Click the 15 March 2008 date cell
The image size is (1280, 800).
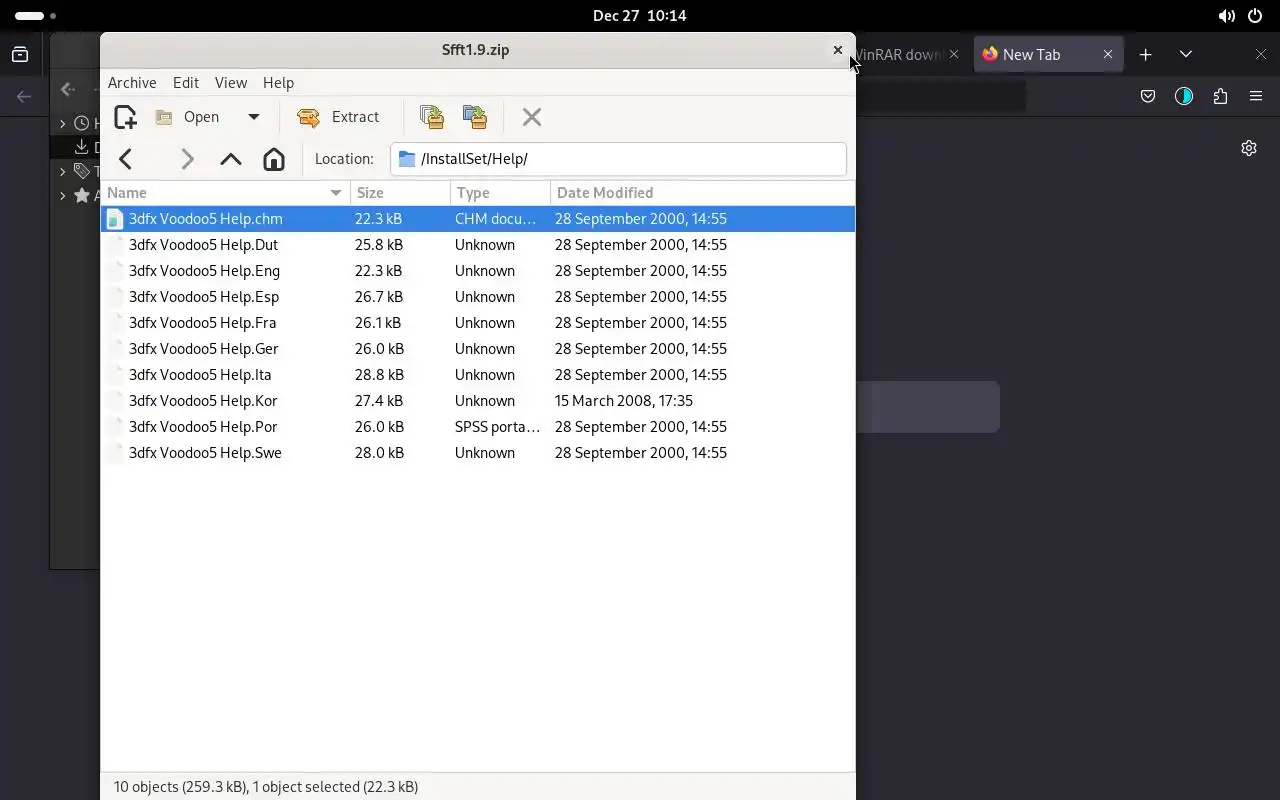click(x=624, y=401)
